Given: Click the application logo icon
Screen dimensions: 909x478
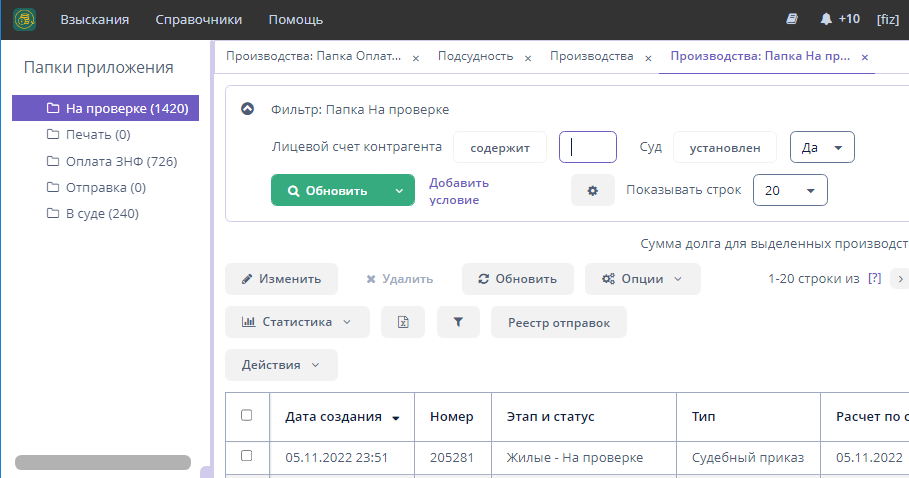Looking at the screenshot, I should [24, 19].
